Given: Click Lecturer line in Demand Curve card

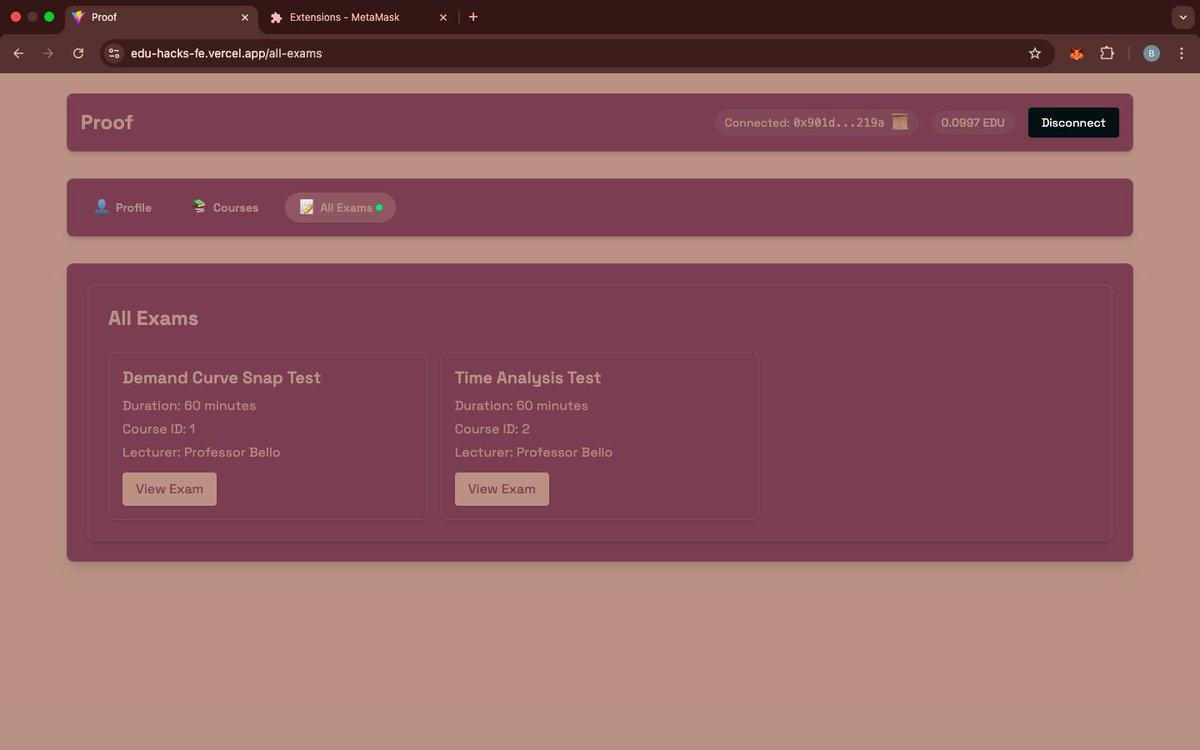Looking at the screenshot, I should point(201,452).
